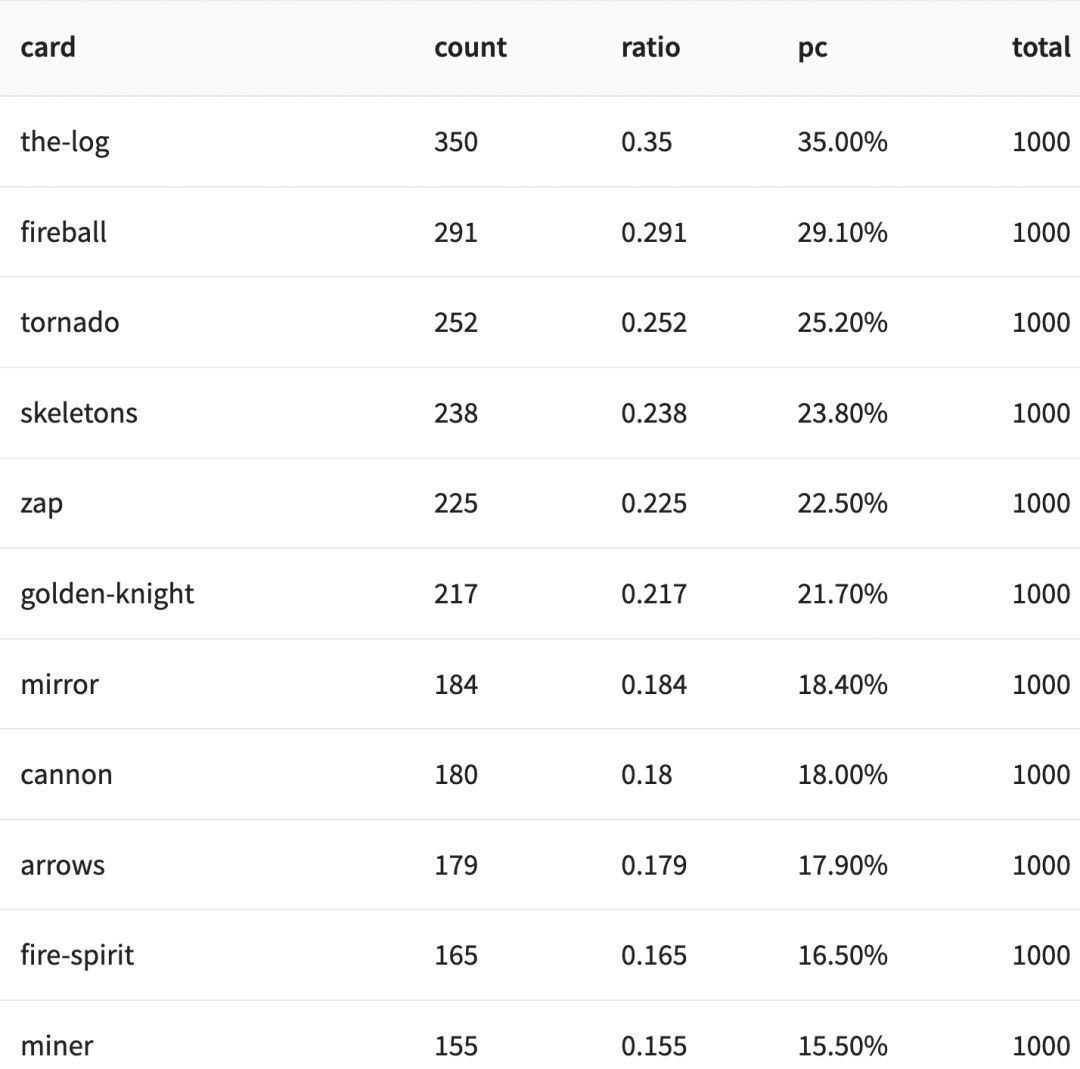Click the skeletons card cell

[x=79, y=412]
